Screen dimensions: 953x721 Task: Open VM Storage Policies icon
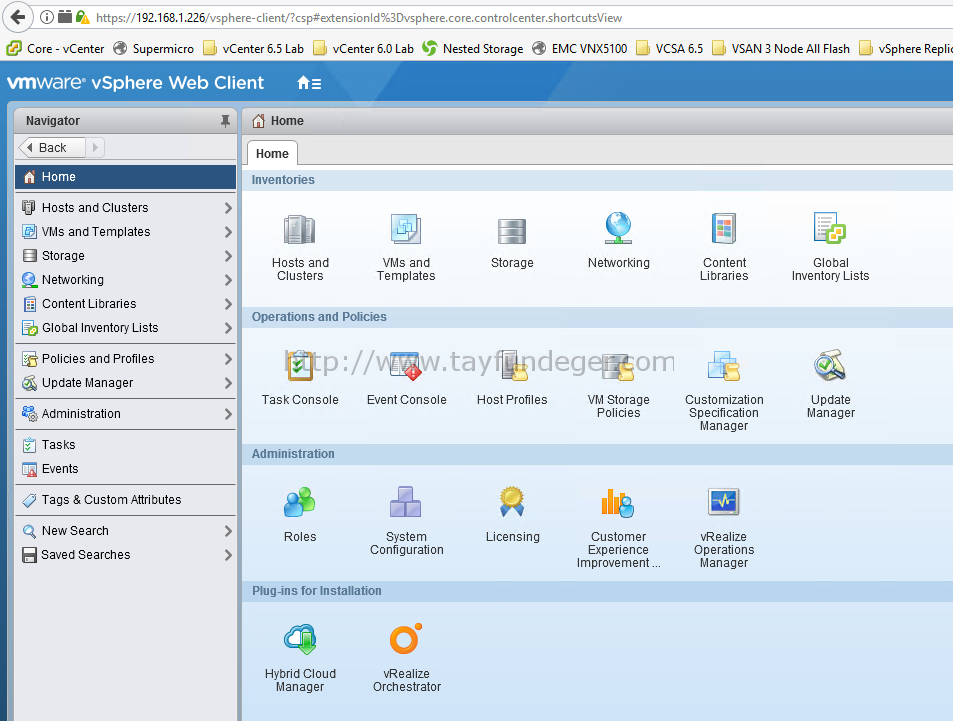tap(618, 367)
